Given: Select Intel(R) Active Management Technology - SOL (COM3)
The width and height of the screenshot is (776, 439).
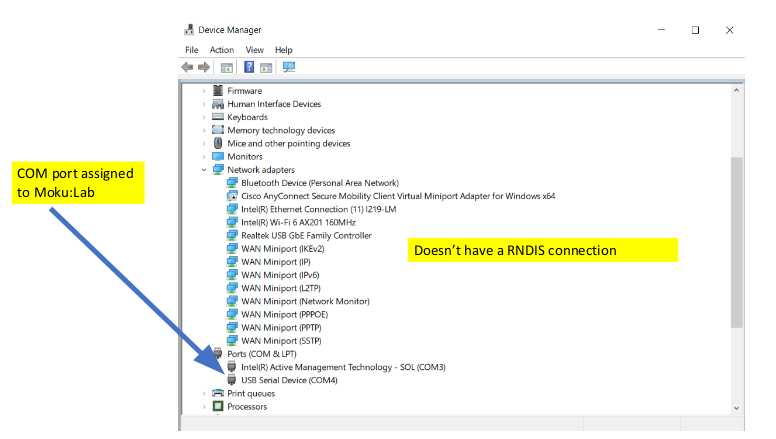Looking at the screenshot, I should (343, 367).
